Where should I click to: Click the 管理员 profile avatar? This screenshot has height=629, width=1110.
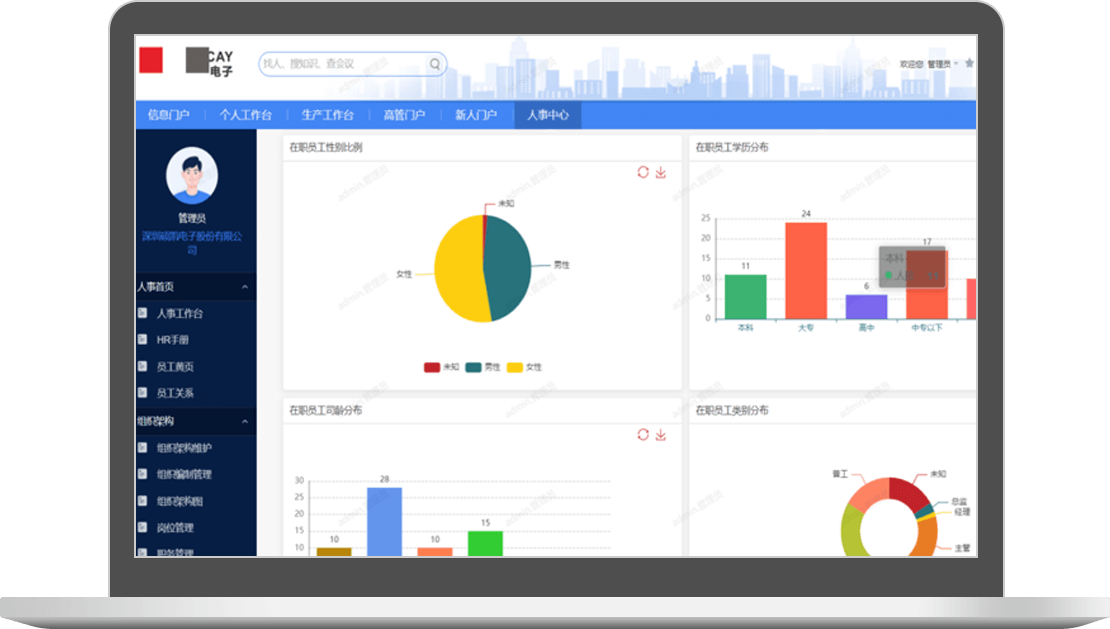coord(191,176)
